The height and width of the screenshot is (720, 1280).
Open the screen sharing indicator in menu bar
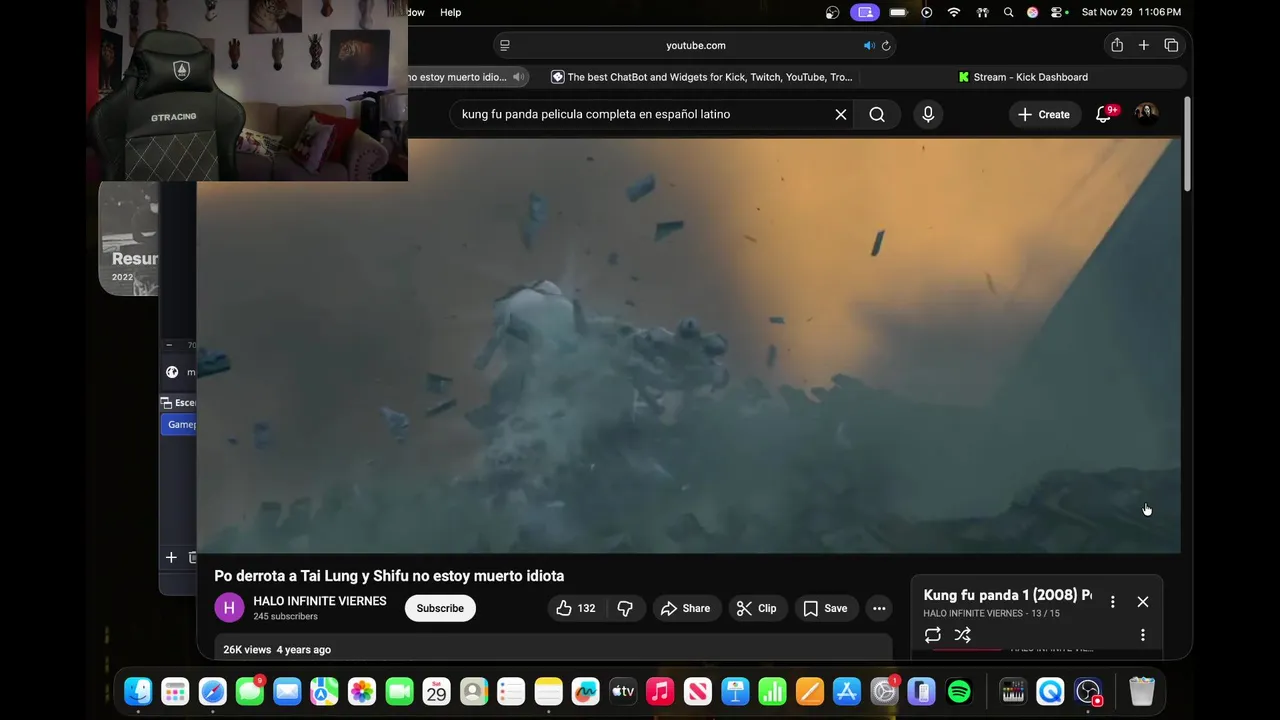[x=865, y=12]
